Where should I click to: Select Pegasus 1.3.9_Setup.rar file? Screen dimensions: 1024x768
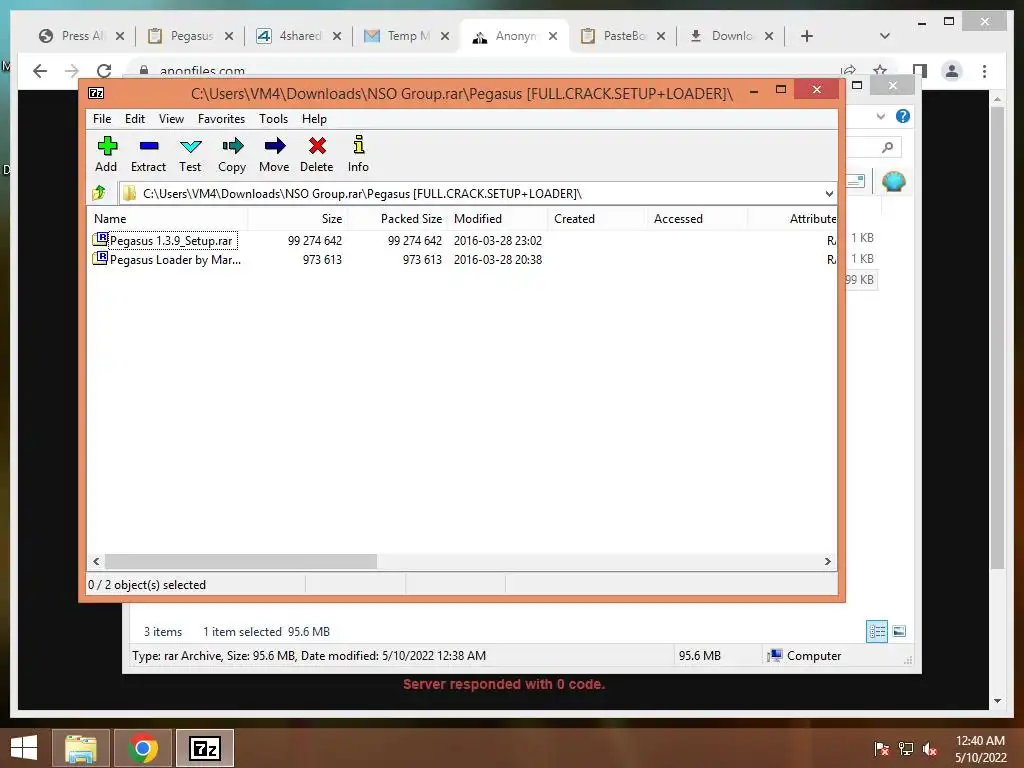(x=171, y=241)
